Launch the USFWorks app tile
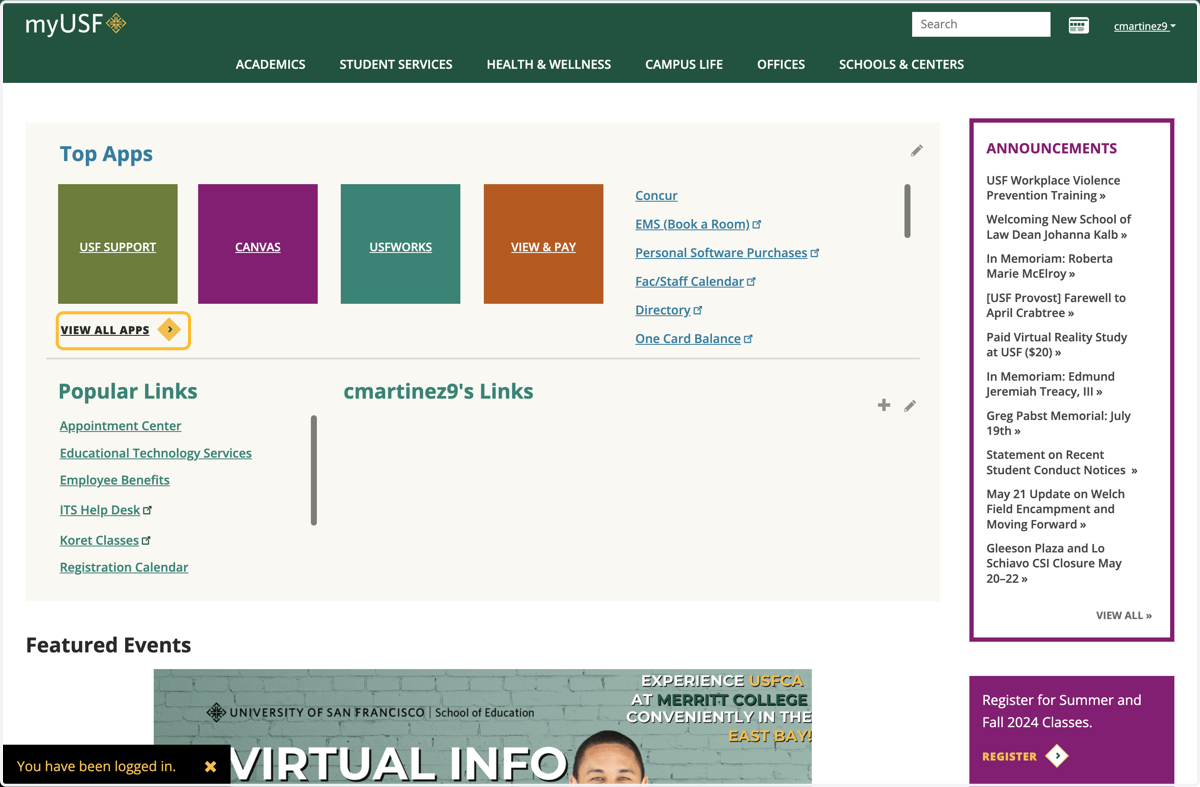This screenshot has height=787, width=1200. [x=400, y=244]
